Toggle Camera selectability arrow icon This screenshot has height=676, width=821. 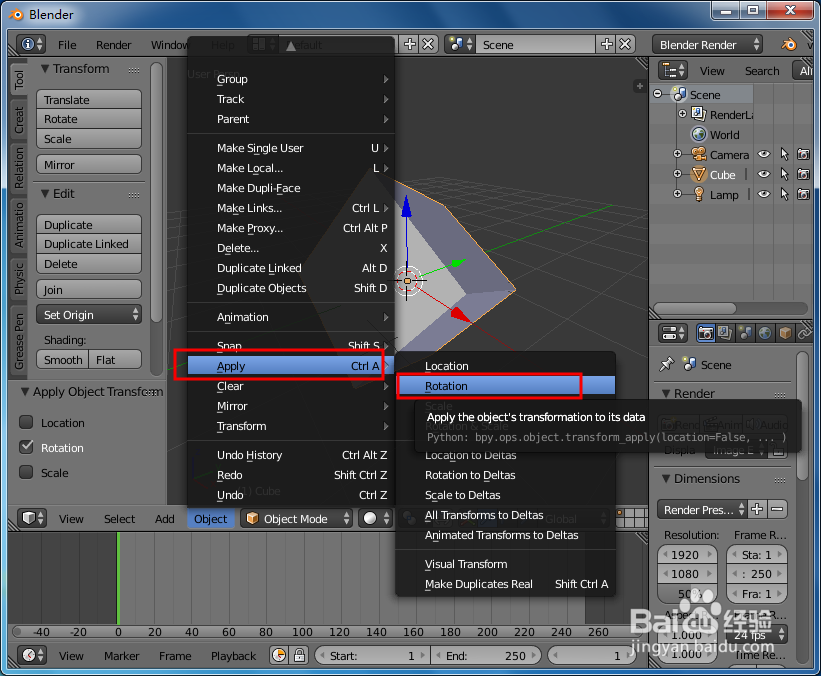[784, 154]
